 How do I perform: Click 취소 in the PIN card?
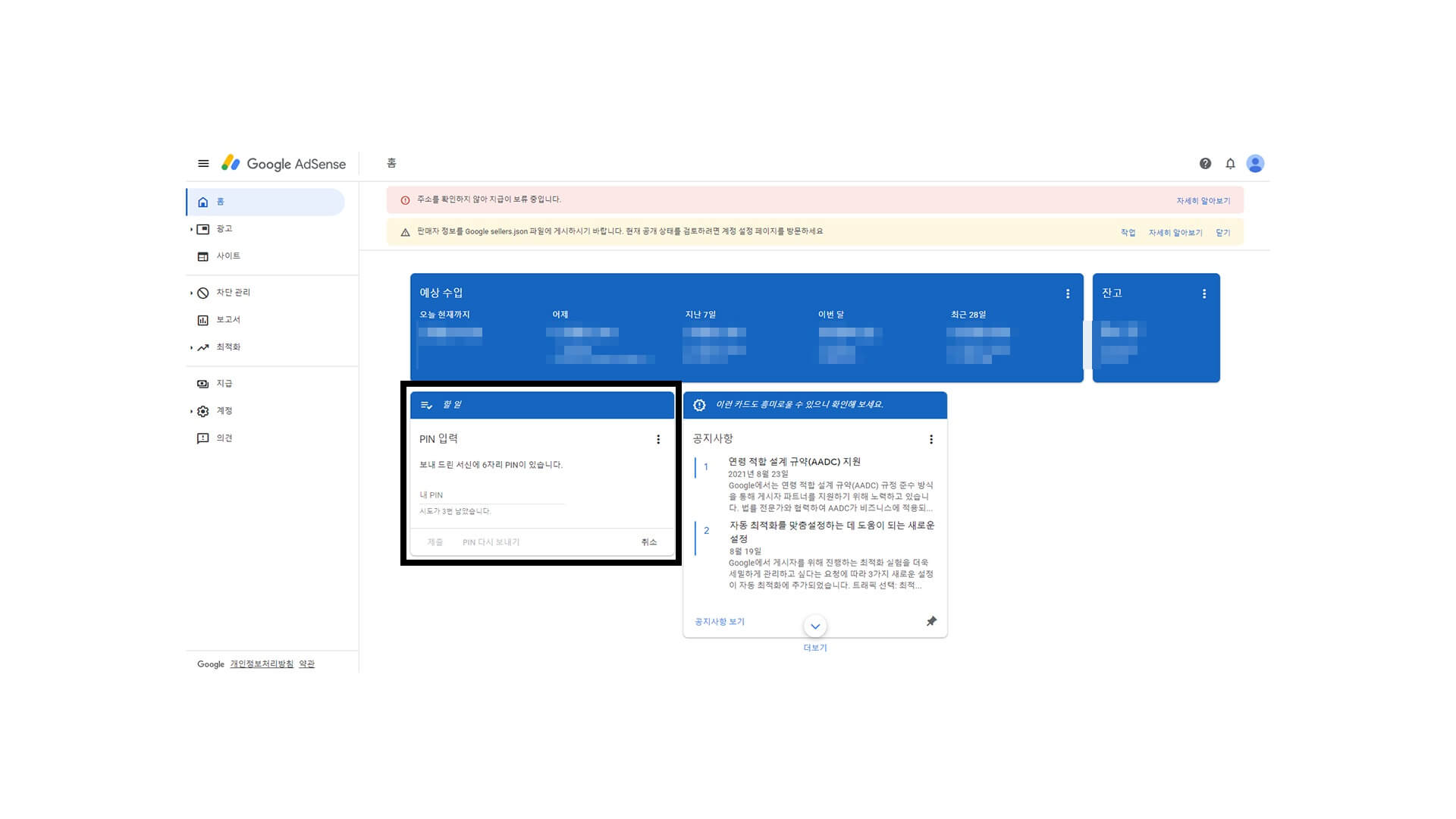649,542
